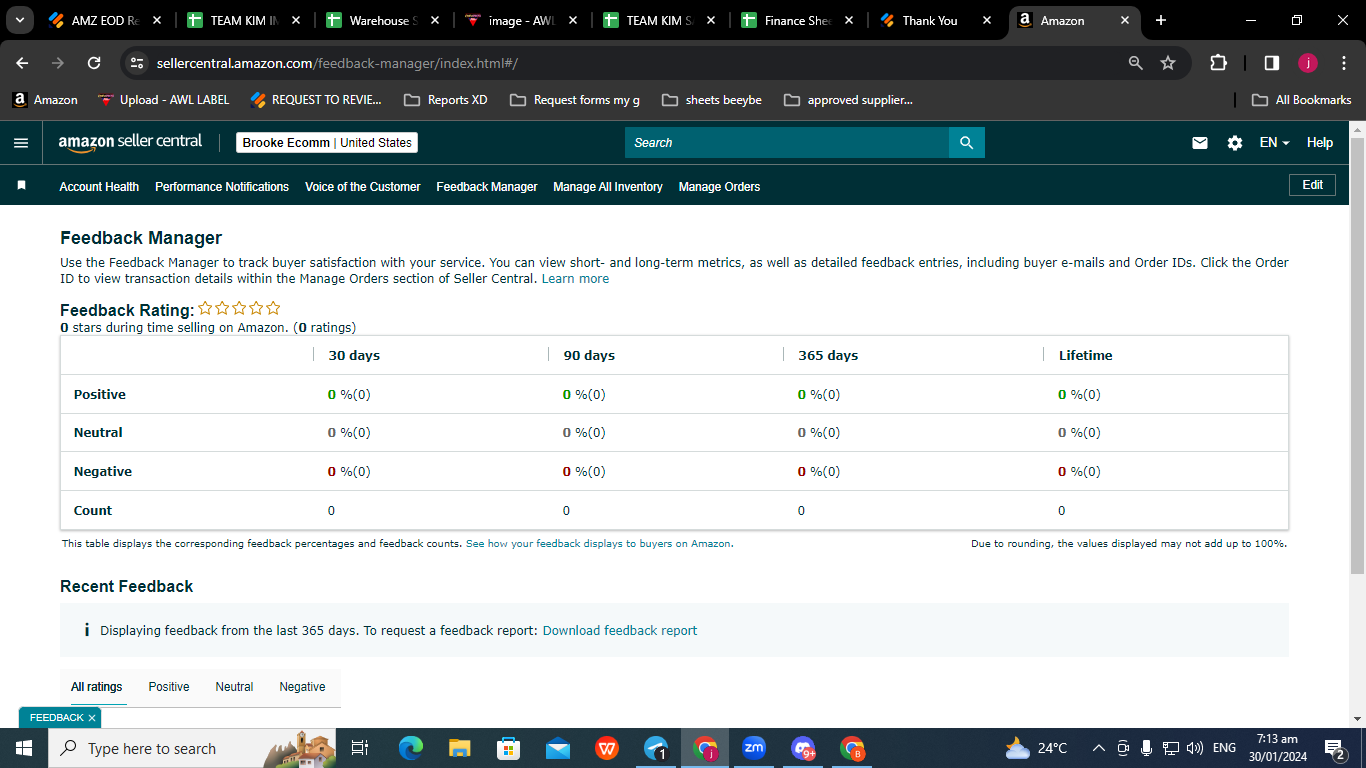
Task: Open File Explorer from the taskbar
Action: pyautogui.click(x=460, y=748)
